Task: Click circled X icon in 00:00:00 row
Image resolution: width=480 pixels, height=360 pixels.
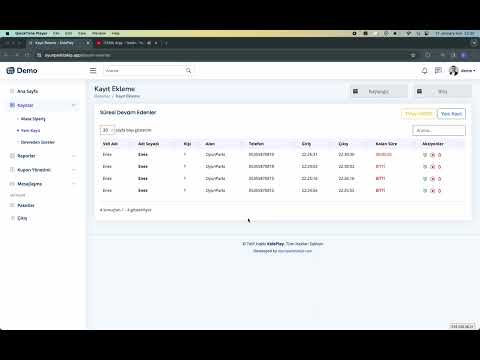Action: point(433,155)
